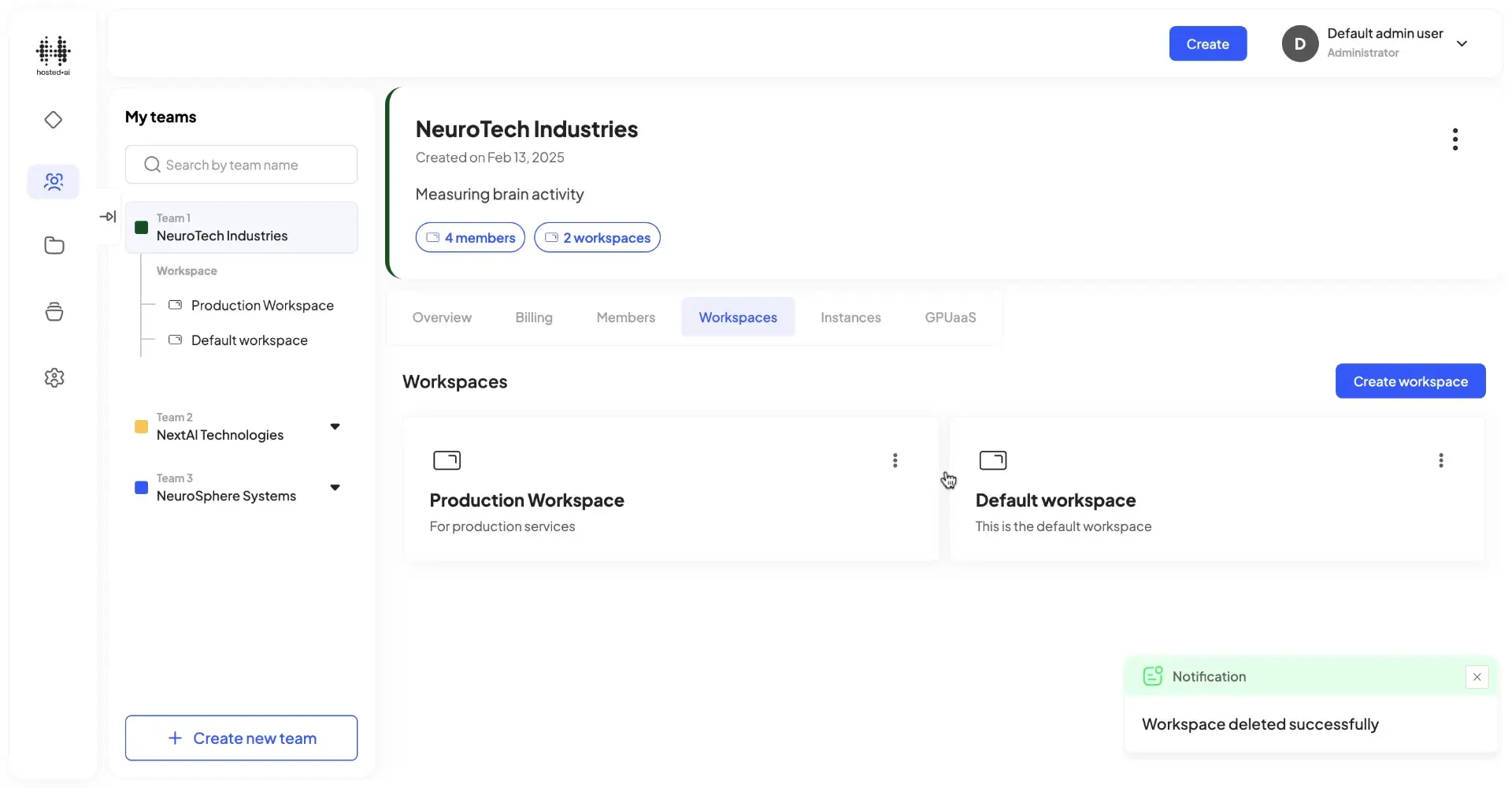The image size is (1512, 788).
Task: Select the Teams icon in the sidebar
Action: tap(53, 181)
